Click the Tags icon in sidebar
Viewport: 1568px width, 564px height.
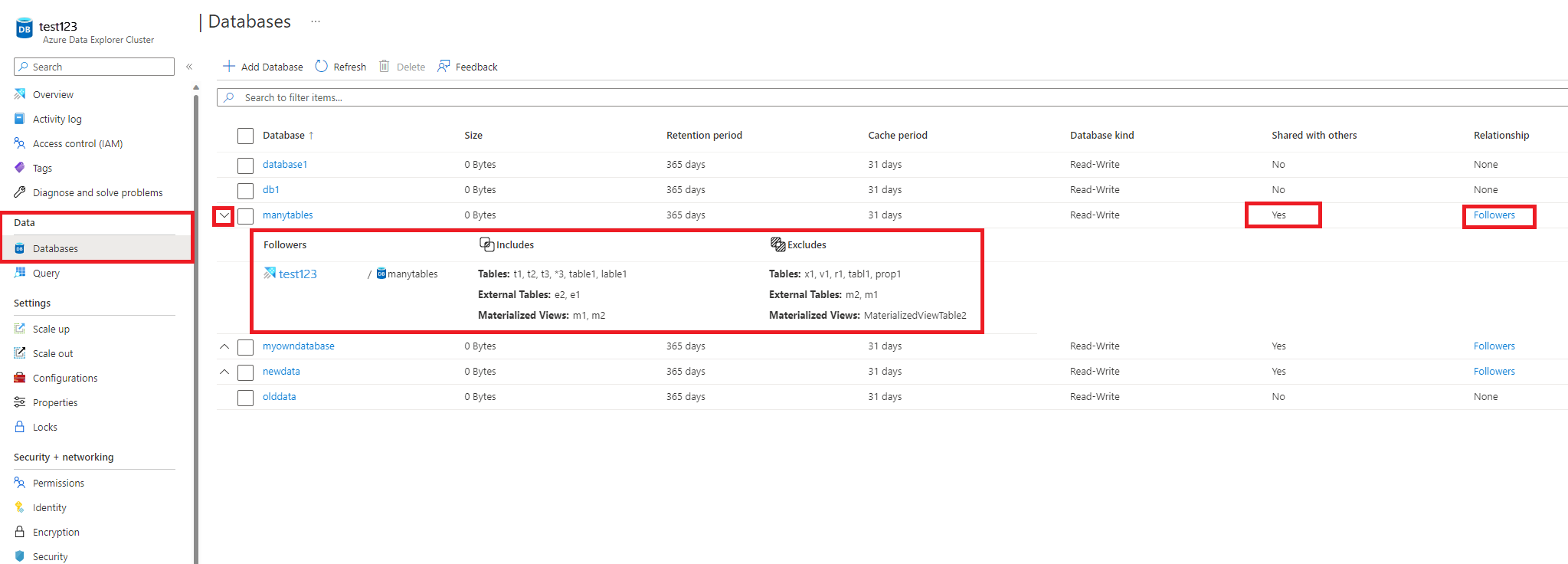pyautogui.click(x=20, y=168)
